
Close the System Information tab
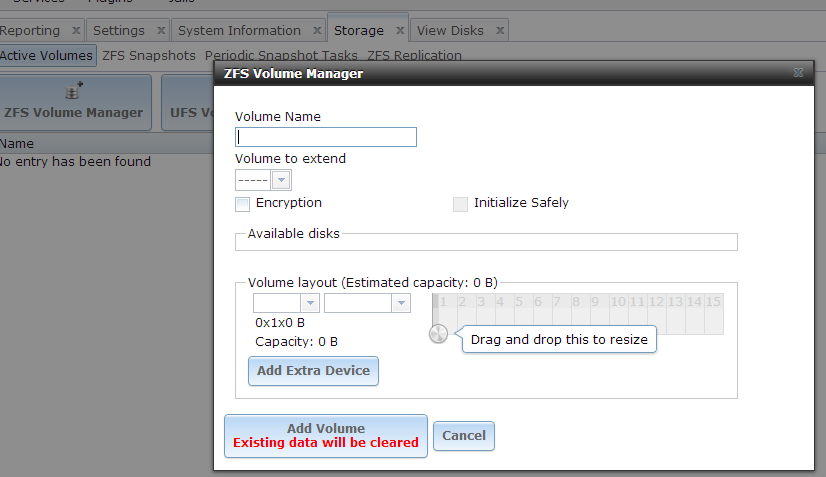coord(317,31)
